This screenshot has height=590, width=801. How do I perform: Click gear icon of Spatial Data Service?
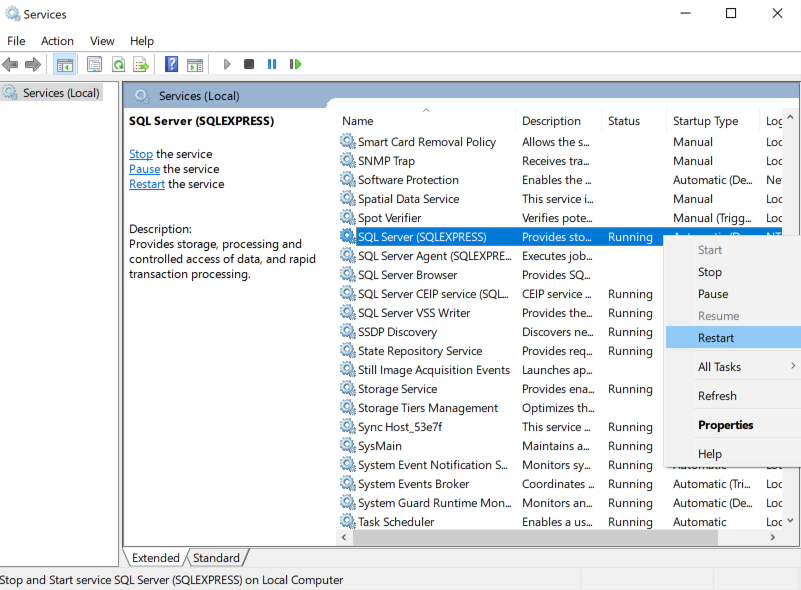(x=348, y=198)
